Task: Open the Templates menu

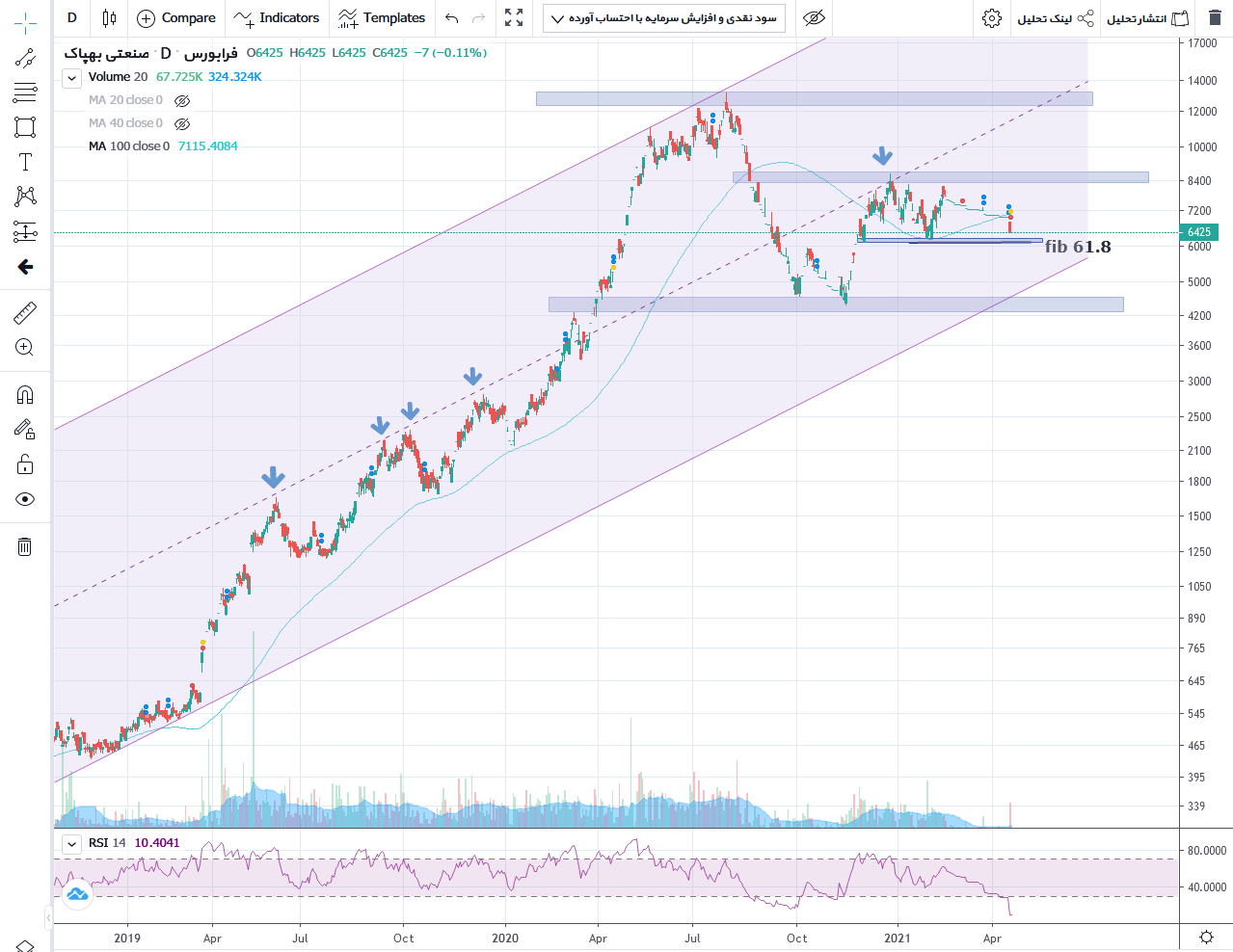Action: 382,18
